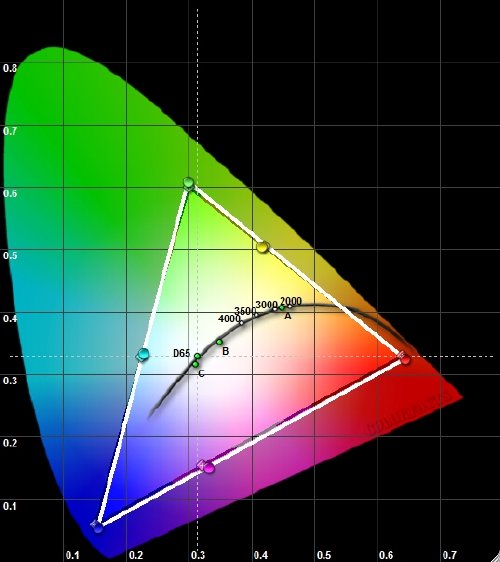Viewport: 500px width, 562px height.
Task: Click the yellow secondary color marker
Action: 263,247
